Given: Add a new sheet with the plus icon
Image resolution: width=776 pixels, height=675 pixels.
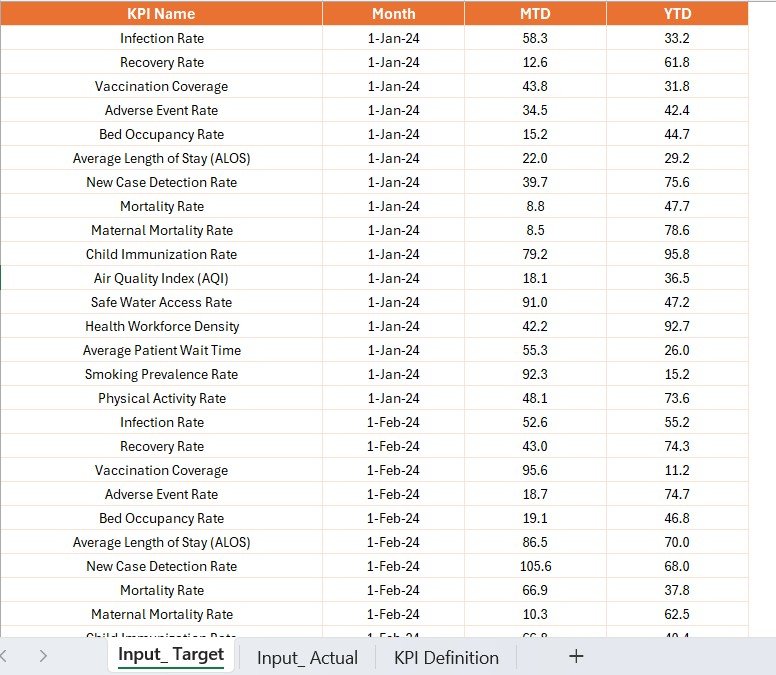Looking at the screenshot, I should click(576, 657).
